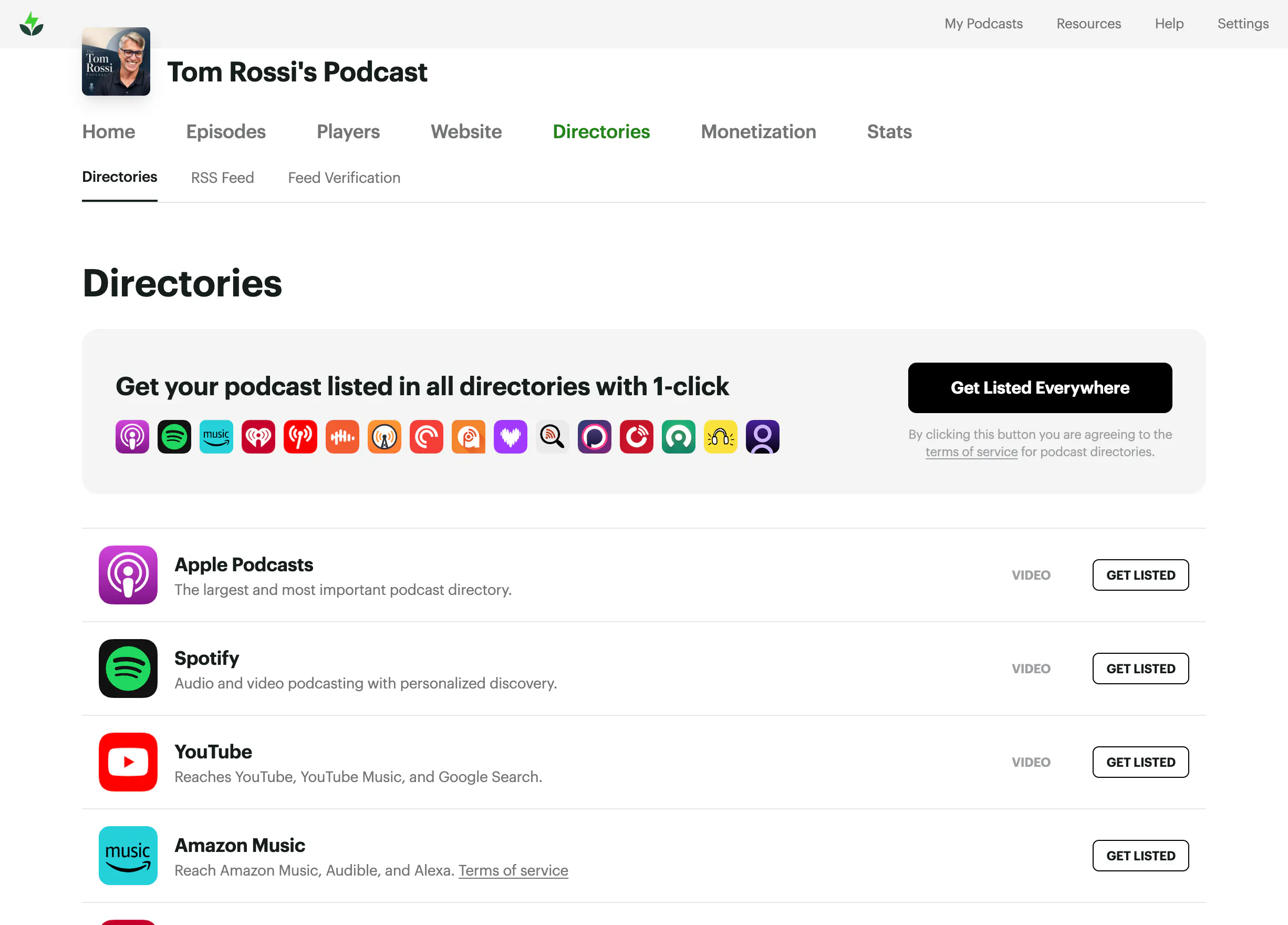Click the Spotify directory title
The image size is (1288, 925).
pos(207,659)
